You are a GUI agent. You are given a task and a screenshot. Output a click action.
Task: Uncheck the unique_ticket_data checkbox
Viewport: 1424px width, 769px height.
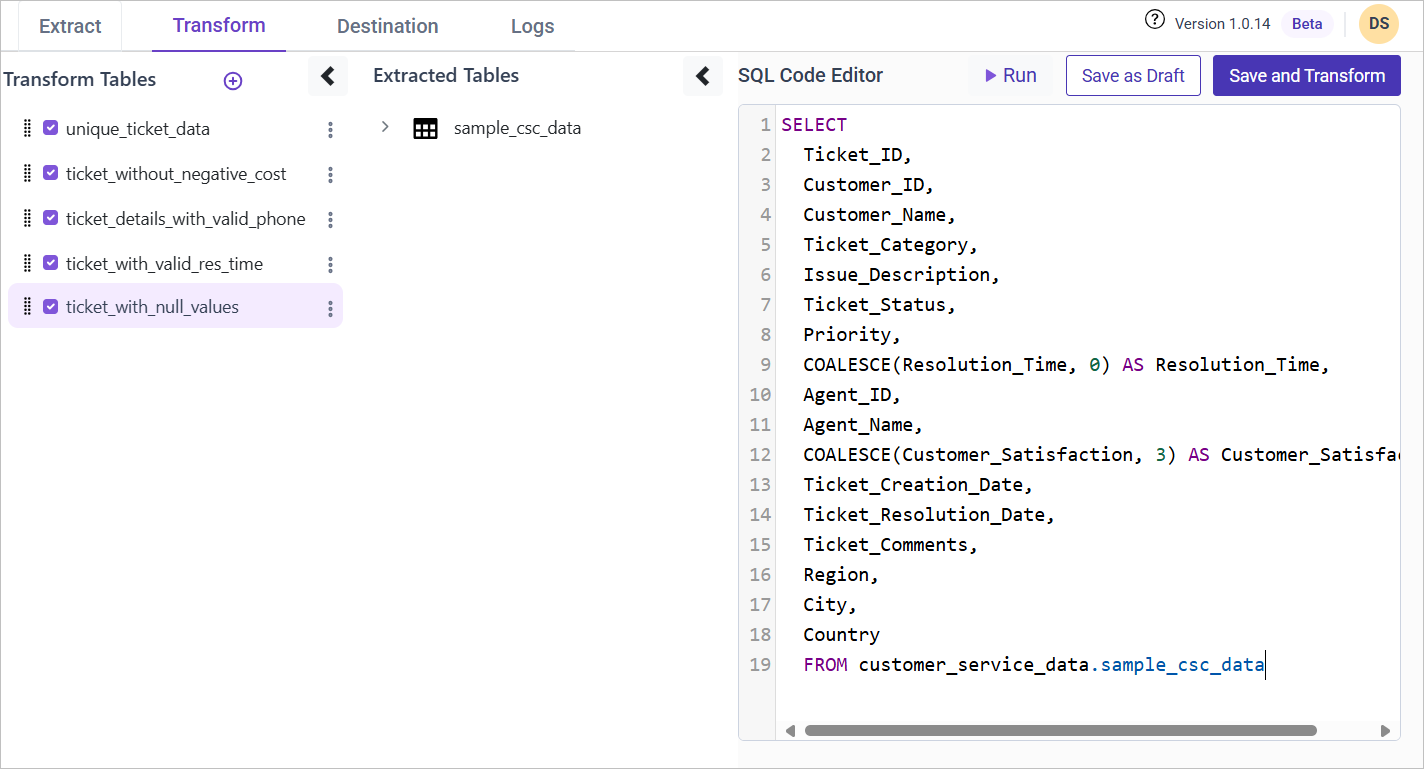point(51,128)
